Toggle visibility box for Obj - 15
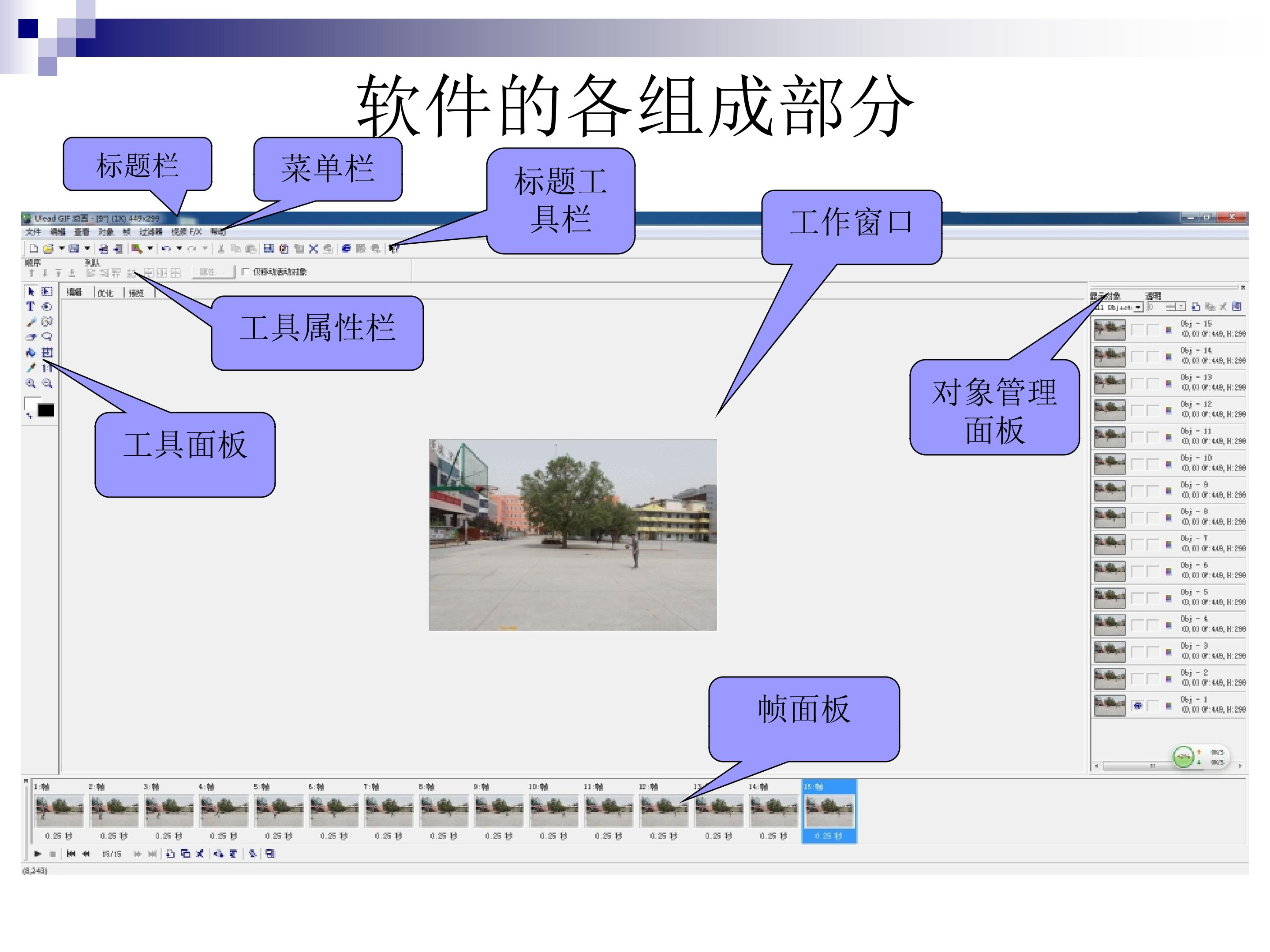This screenshot has height=952, width=1270. click(1138, 330)
